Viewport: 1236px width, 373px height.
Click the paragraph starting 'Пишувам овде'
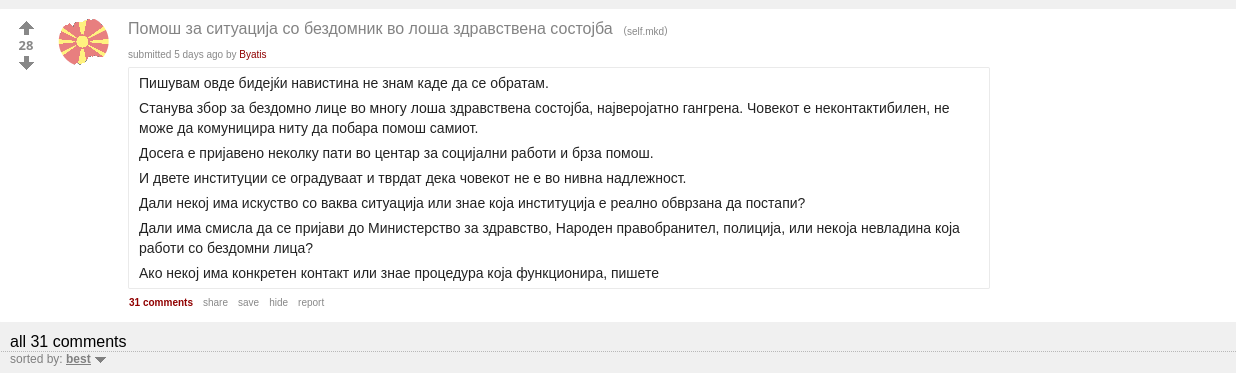344,83
